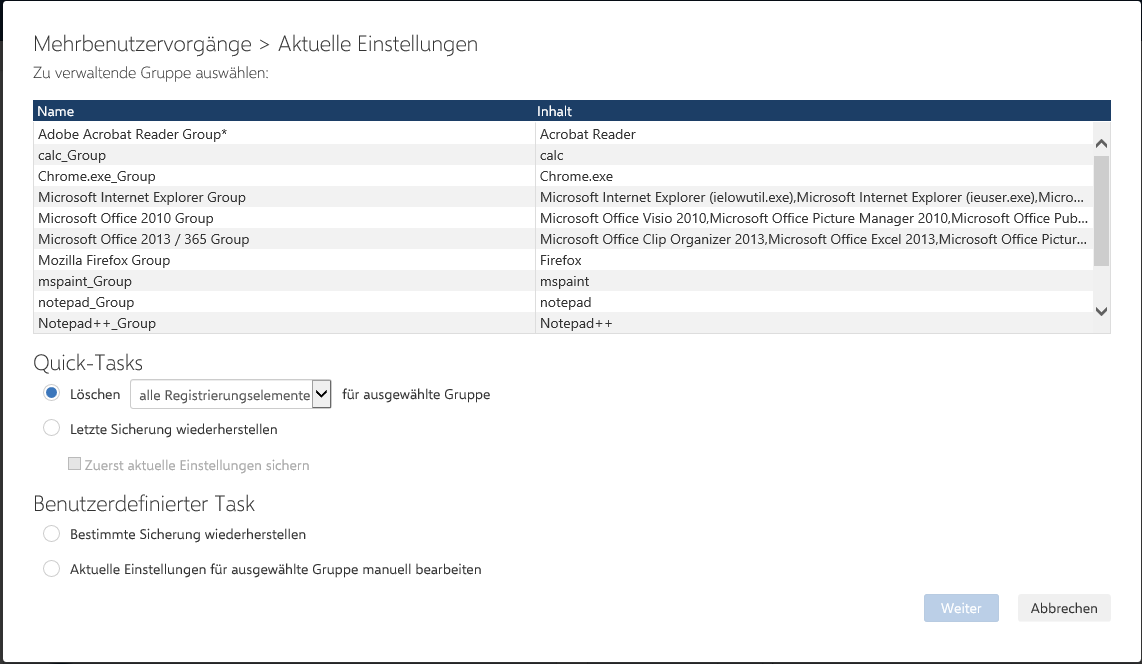Click the Microsoft Office Visio 2010 content cell

point(814,218)
